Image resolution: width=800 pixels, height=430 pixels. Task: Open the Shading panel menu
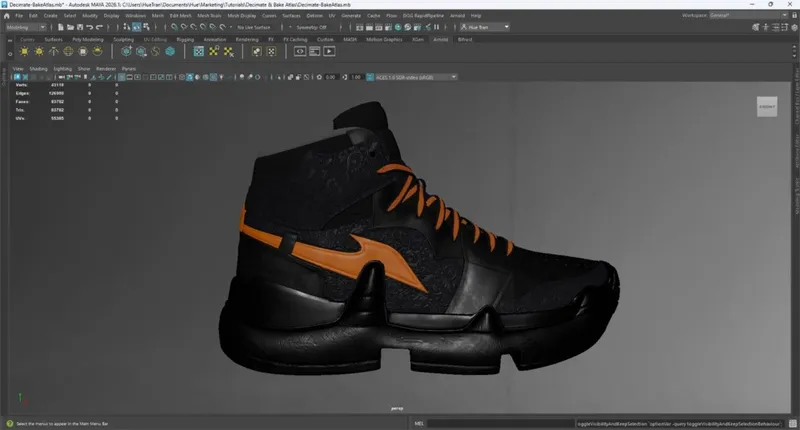pyautogui.click(x=38, y=69)
